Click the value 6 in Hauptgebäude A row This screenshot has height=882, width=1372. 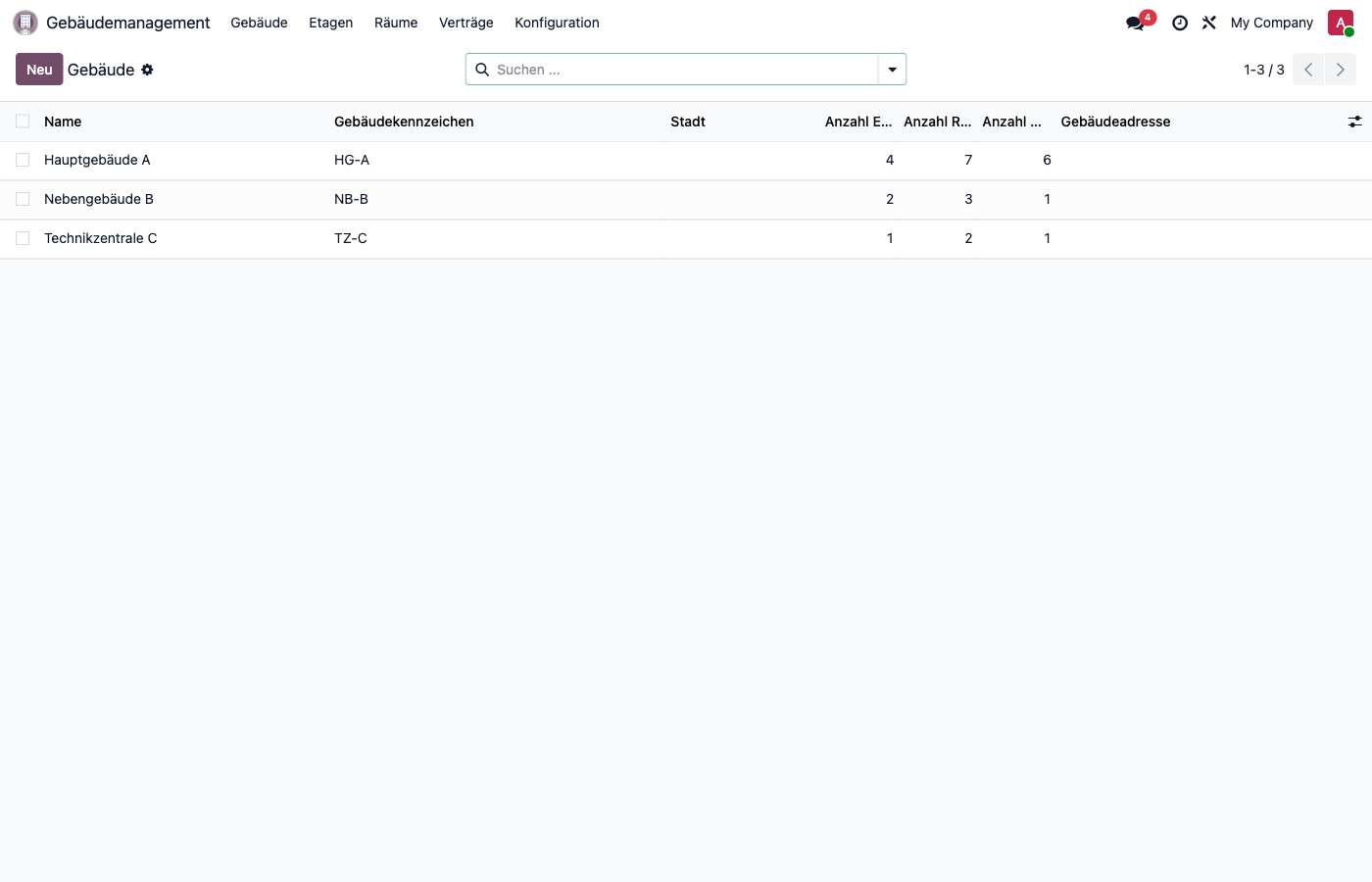tap(1047, 160)
